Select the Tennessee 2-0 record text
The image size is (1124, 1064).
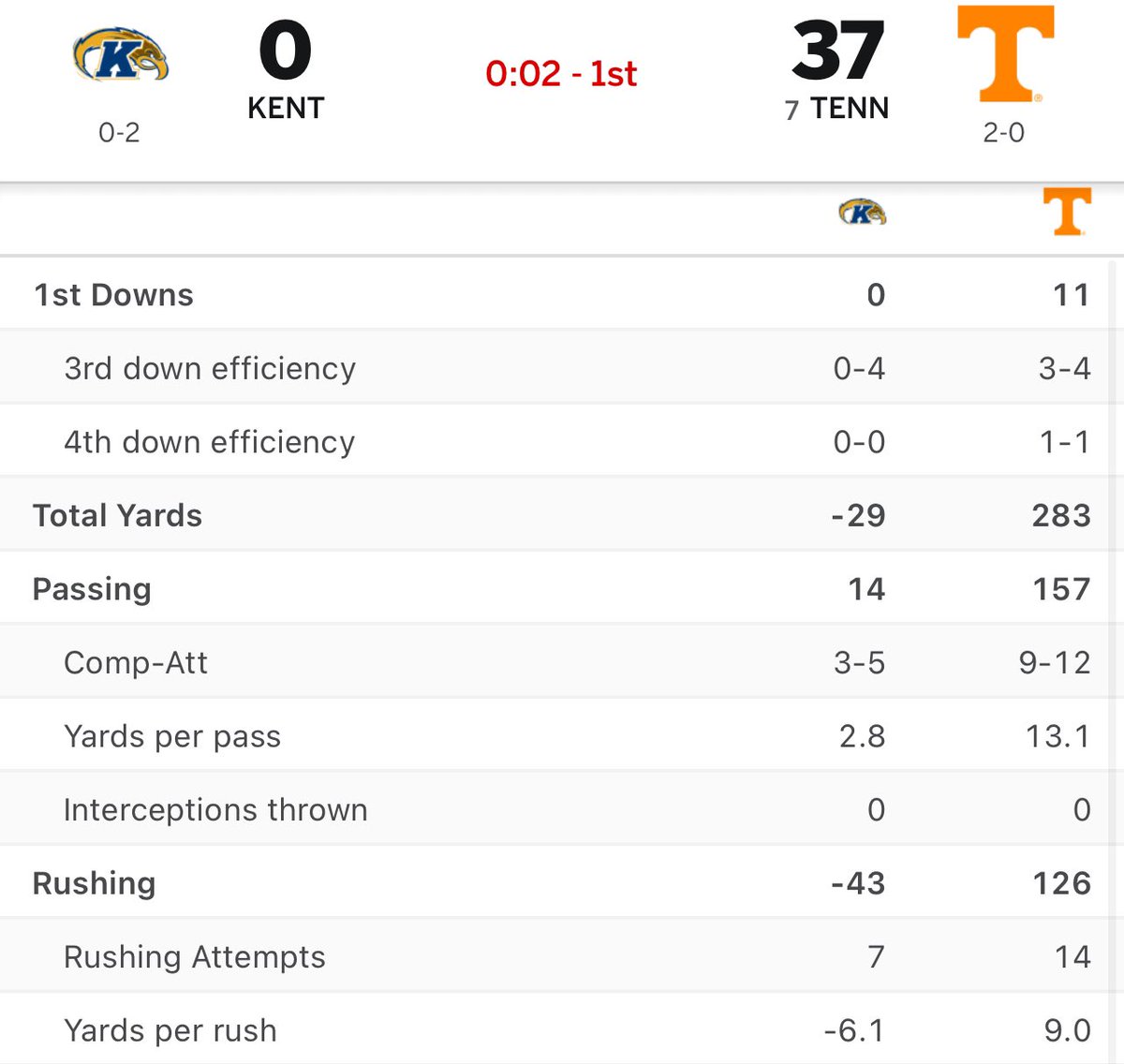[x=1004, y=132]
